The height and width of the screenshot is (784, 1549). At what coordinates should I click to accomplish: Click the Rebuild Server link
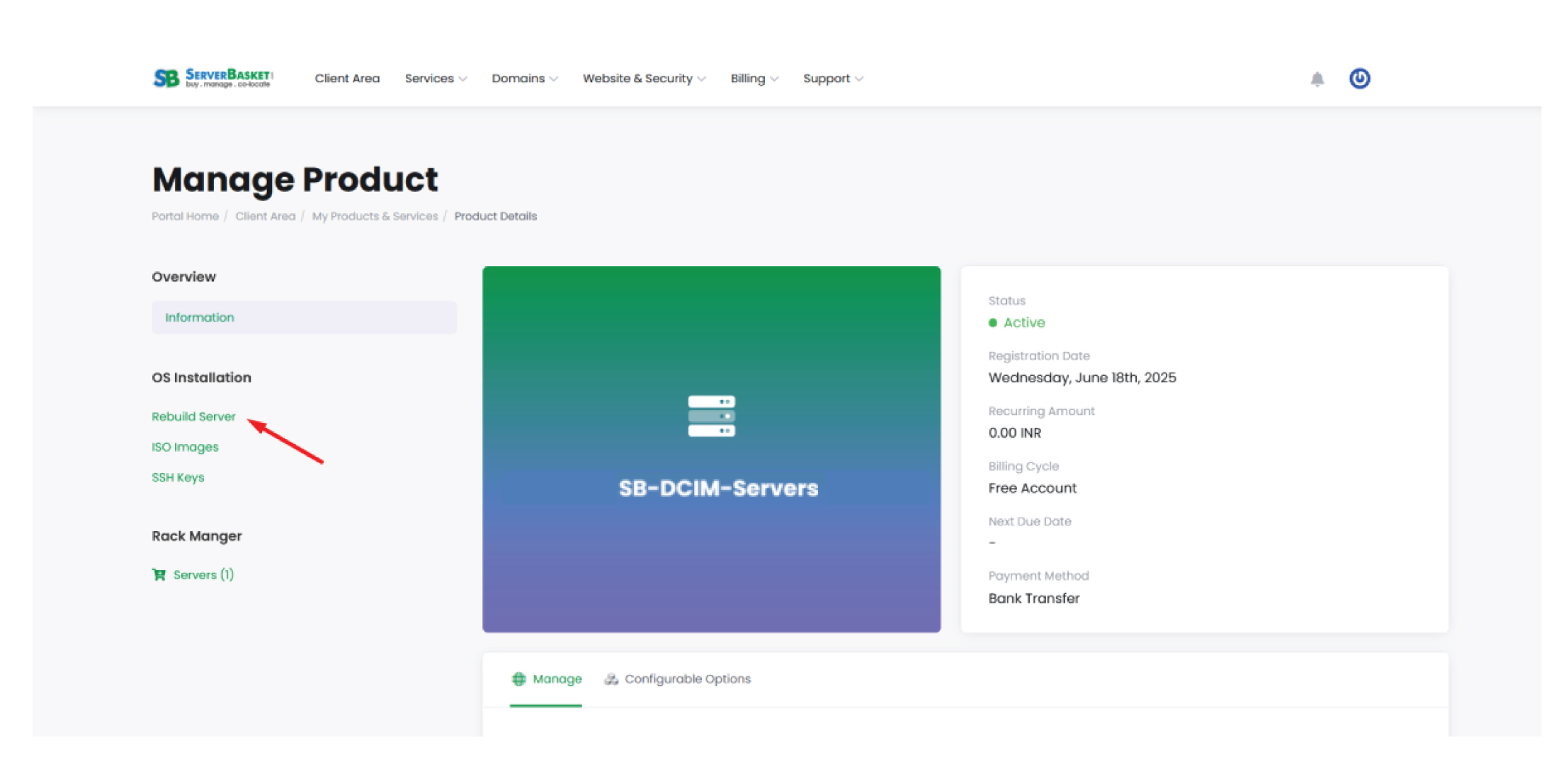tap(193, 416)
